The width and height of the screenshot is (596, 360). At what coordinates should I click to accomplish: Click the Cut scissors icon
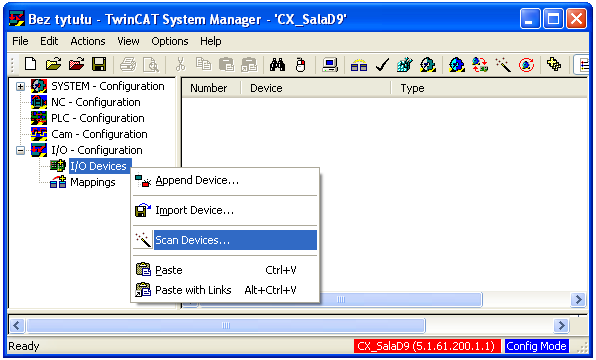[180, 64]
